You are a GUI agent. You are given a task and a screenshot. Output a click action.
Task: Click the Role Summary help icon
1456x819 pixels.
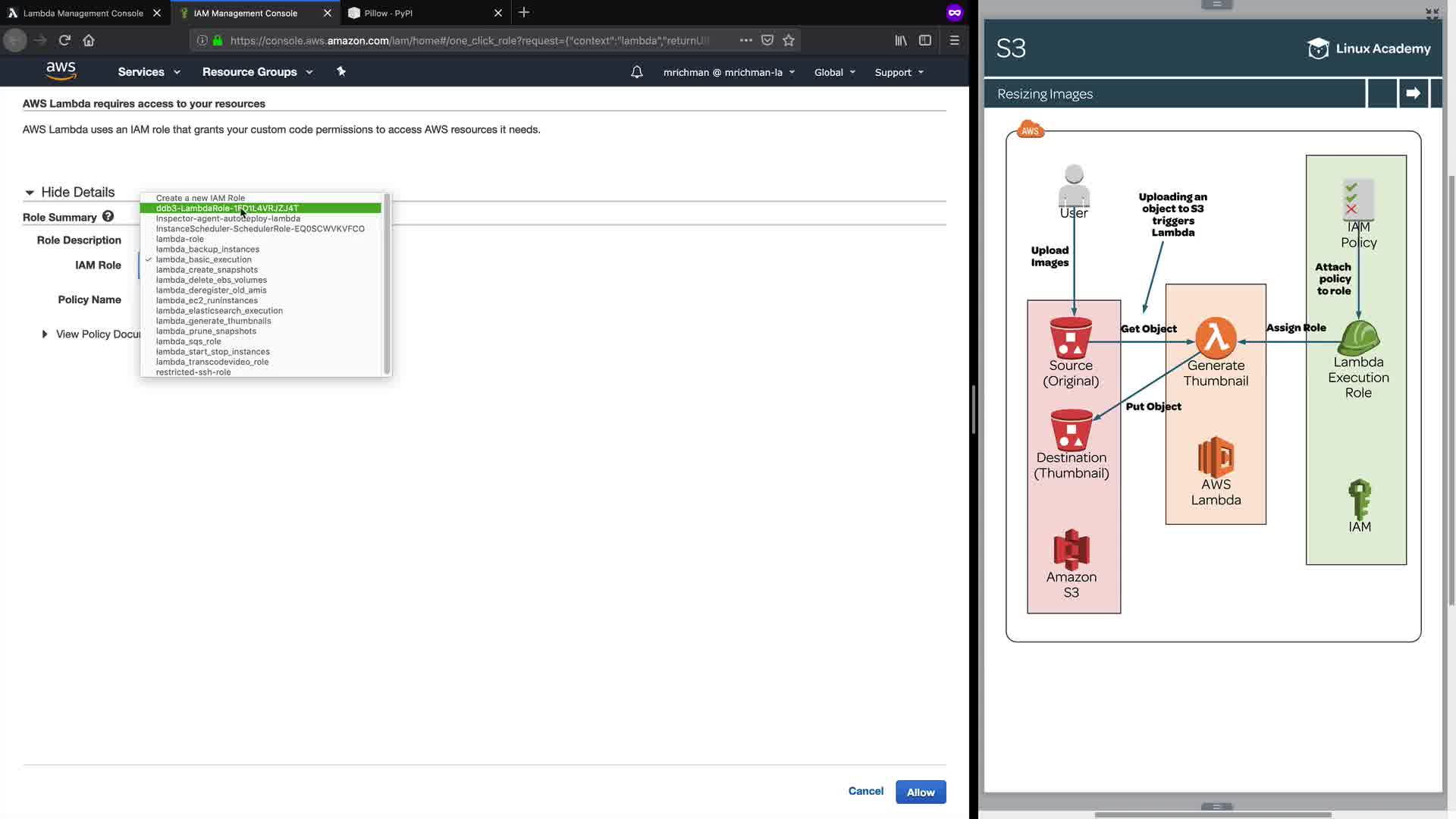(108, 217)
